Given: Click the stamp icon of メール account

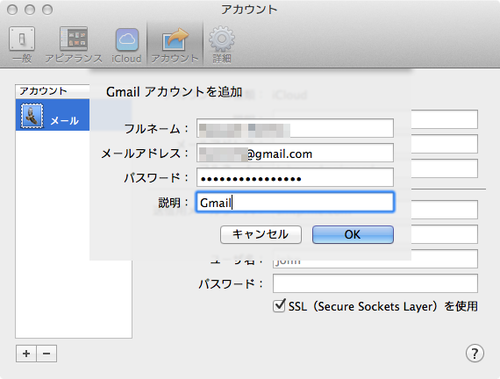Looking at the screenshot, I should click(32, 116).
